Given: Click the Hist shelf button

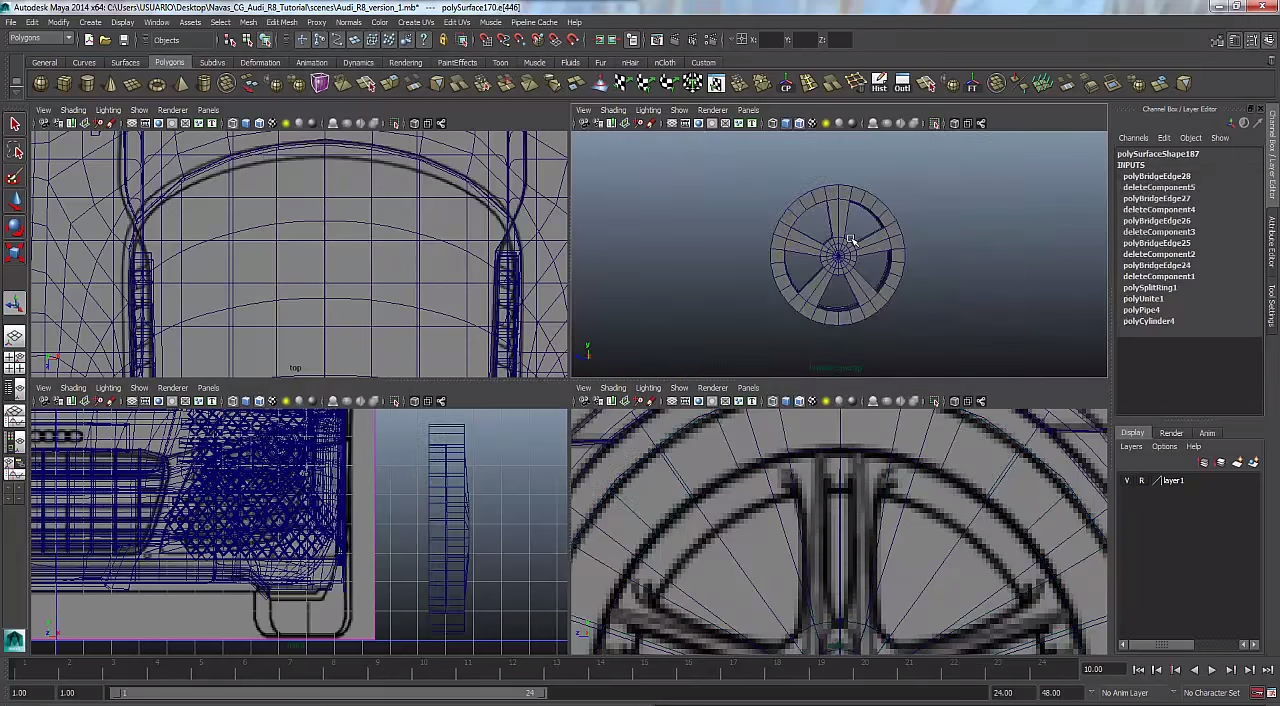Looking at the screenshot, I should click(x=879, y=84).
